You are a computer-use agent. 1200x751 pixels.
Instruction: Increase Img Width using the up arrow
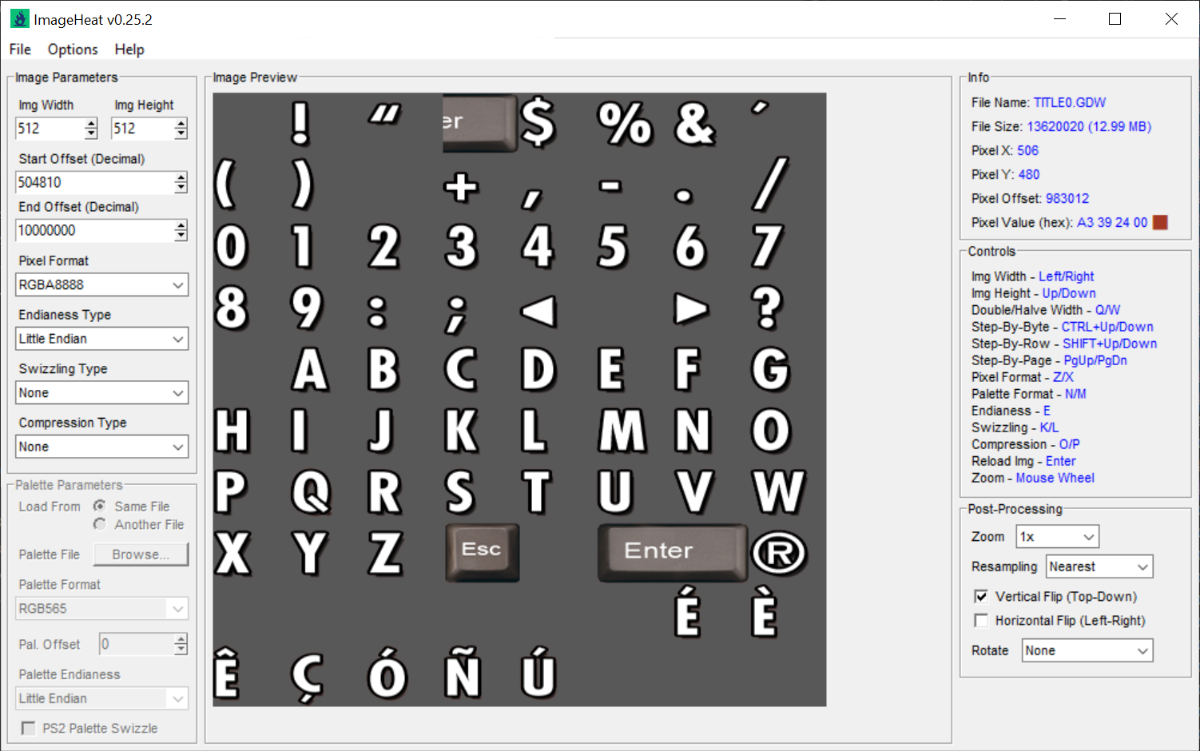tap(91, 124)
